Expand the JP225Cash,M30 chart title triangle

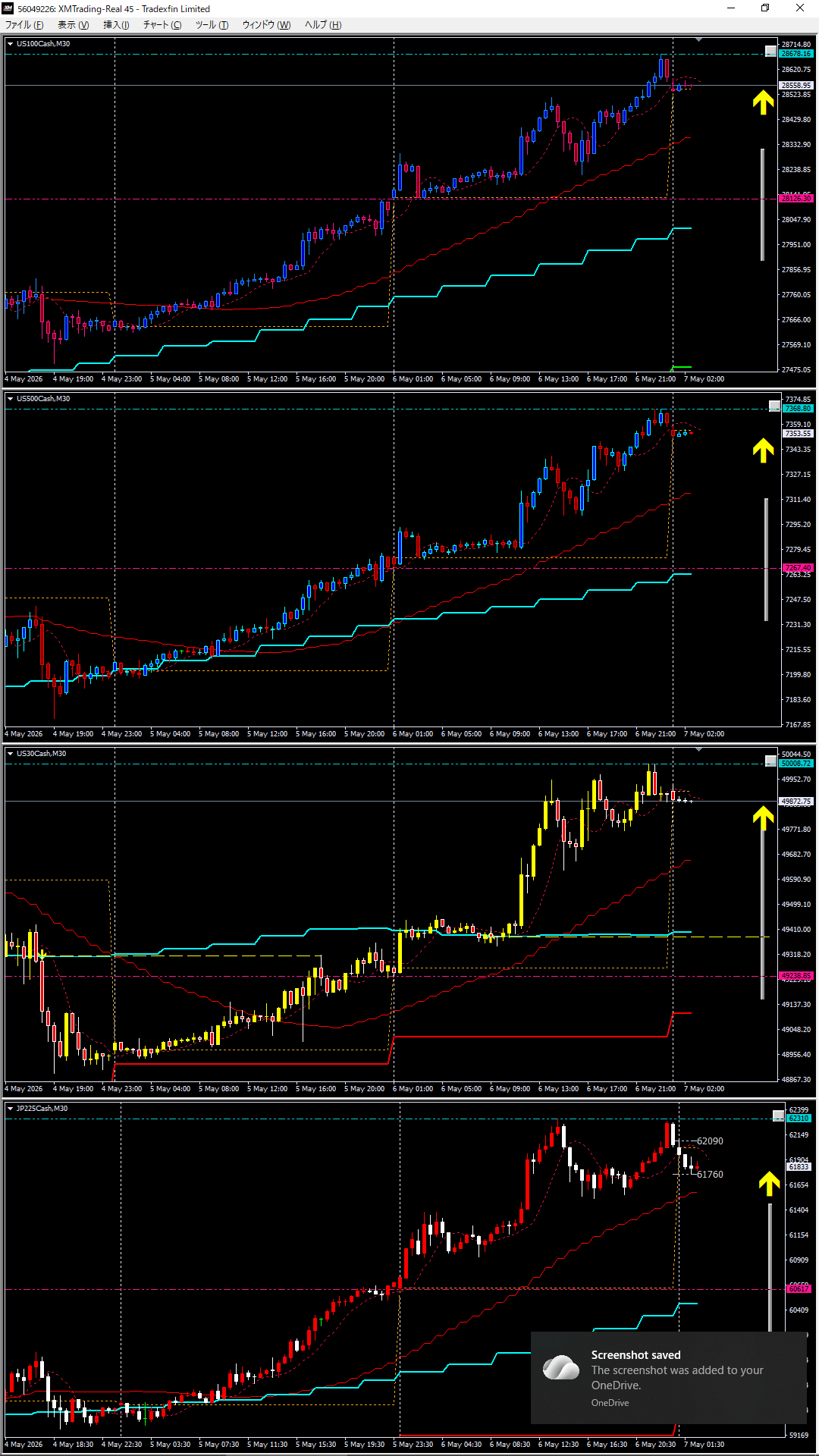(10, 1109)
